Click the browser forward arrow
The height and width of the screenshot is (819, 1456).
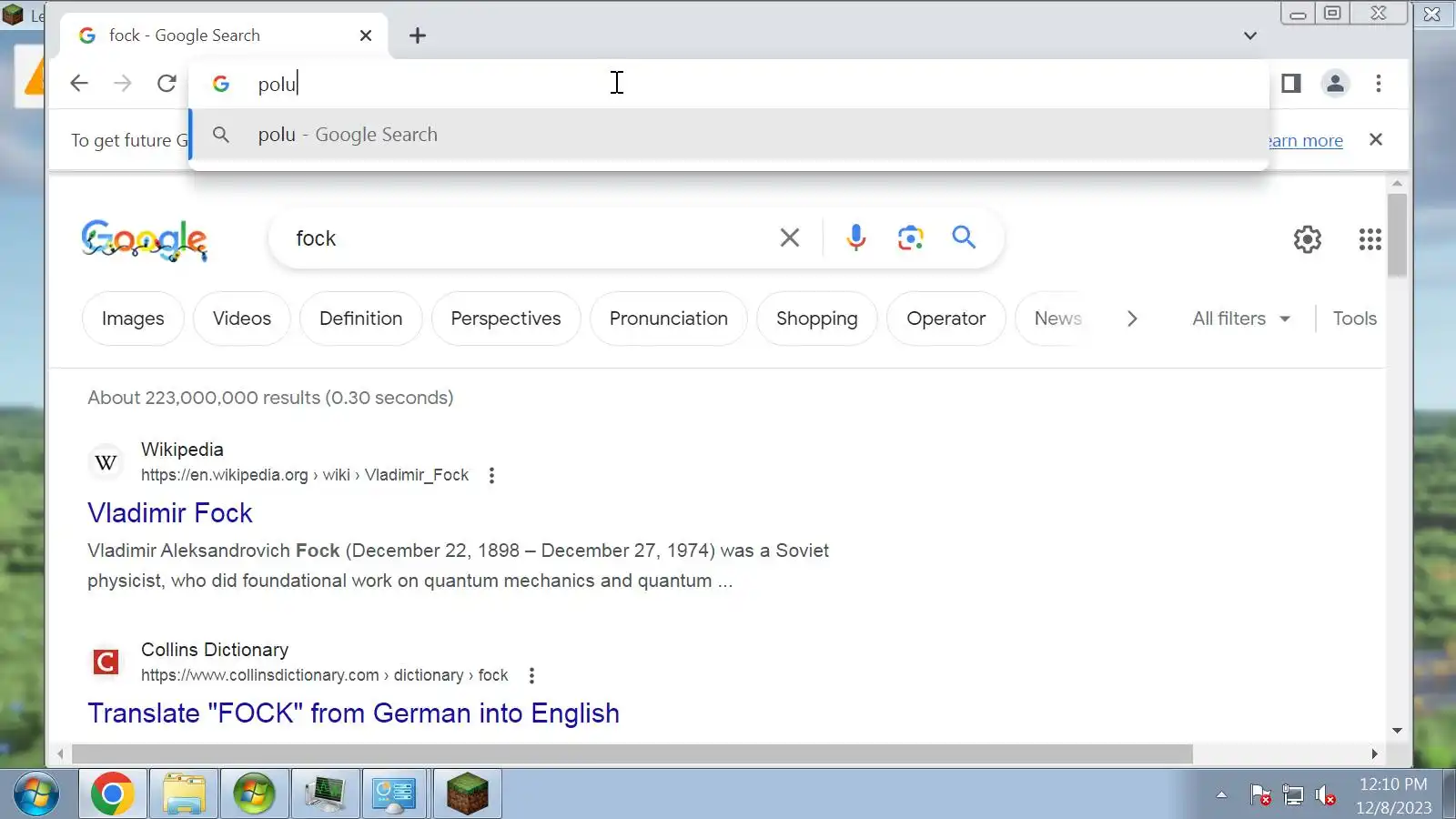click(123, 84)
